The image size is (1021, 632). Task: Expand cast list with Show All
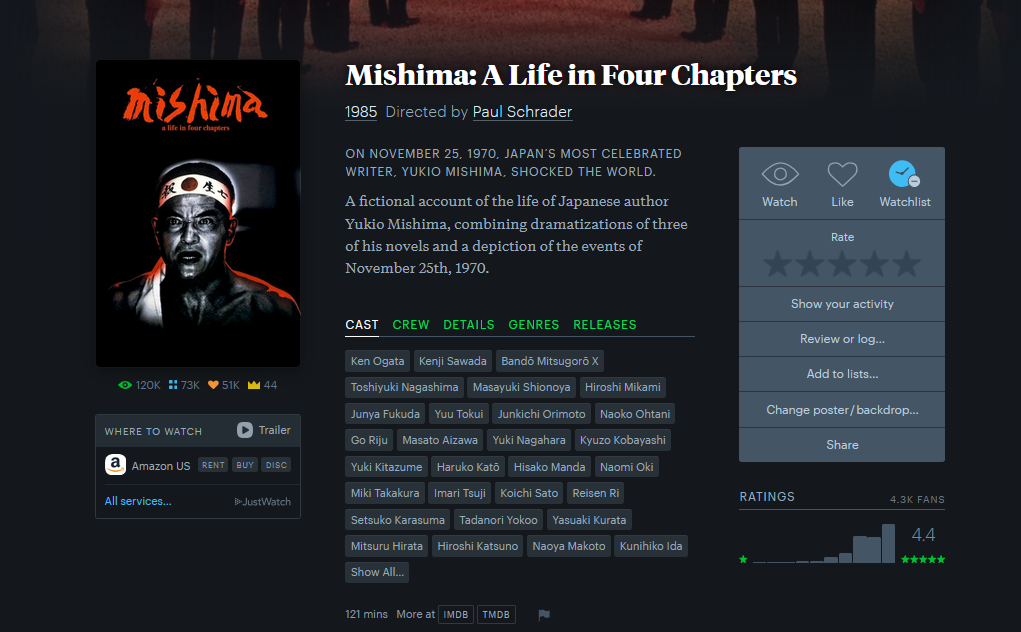(x=377, y=572)
